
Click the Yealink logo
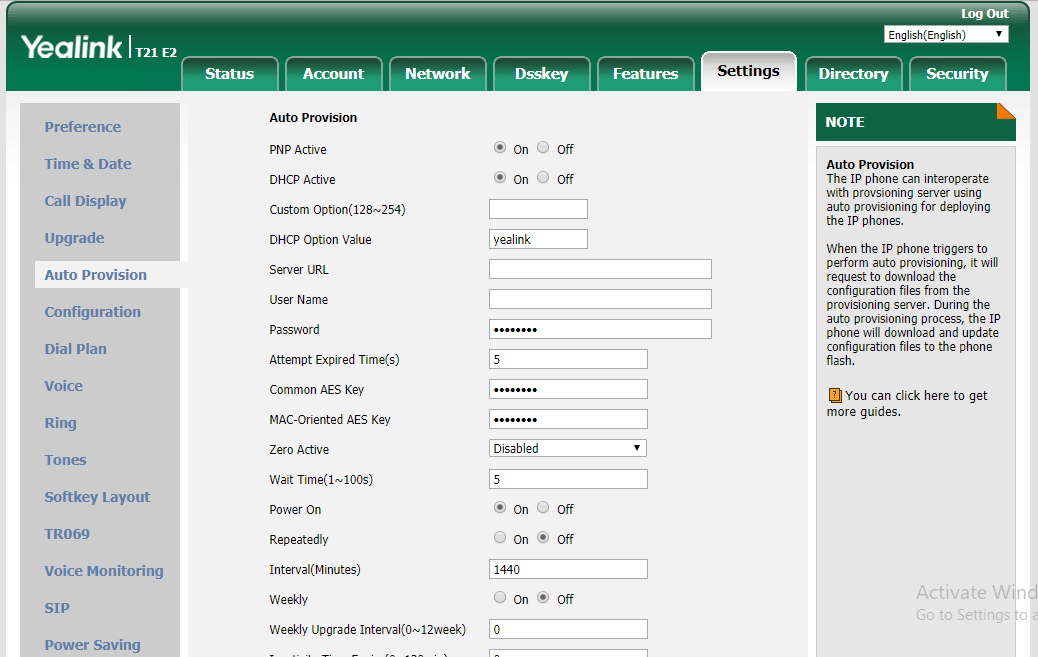point(71,47)
